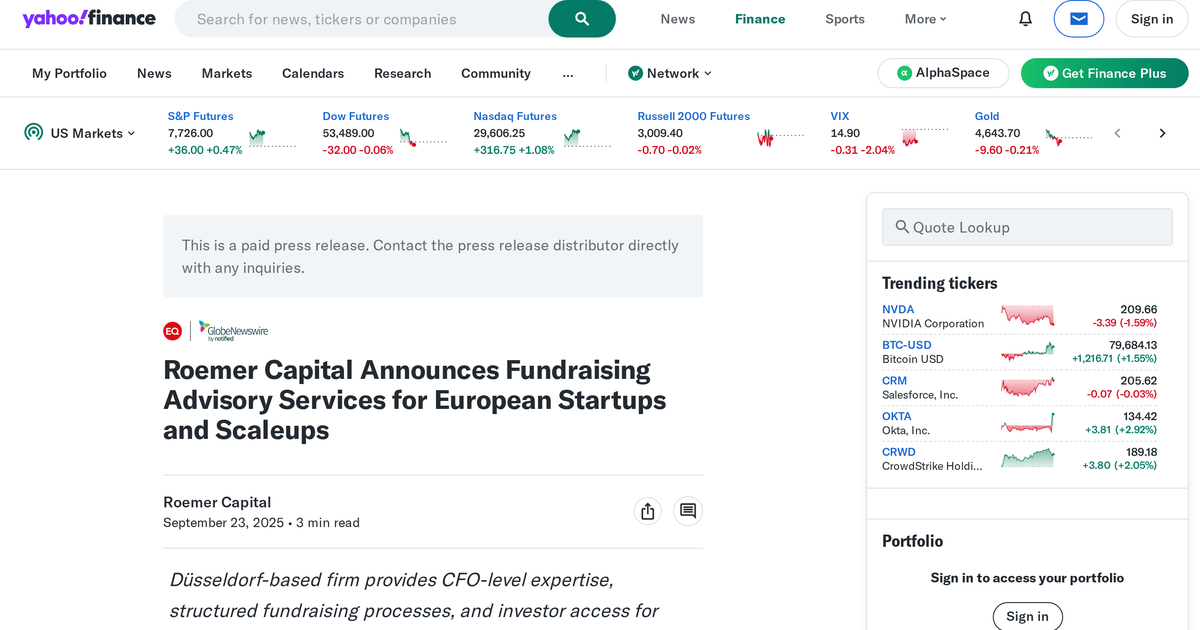Click the Roemer Capital author name
Screen dimensions: 1200x630
(x=217, y=502)
